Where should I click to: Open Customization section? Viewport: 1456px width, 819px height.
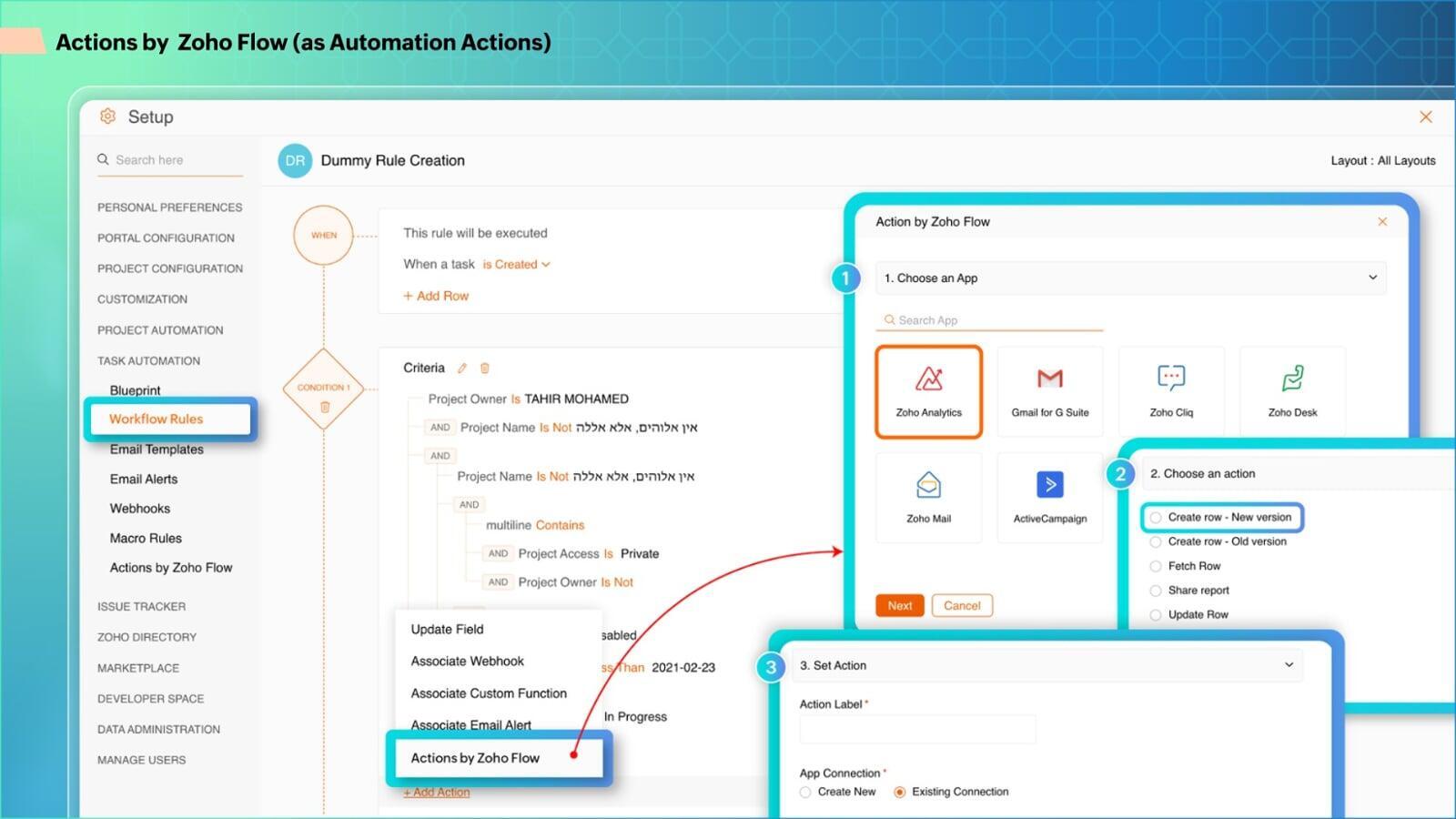[142, 299]
